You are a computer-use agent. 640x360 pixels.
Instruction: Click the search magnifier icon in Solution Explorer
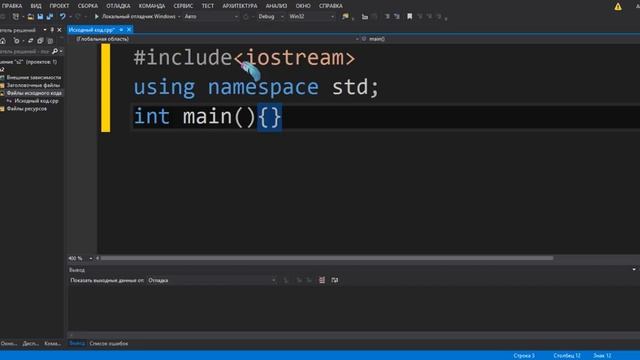tap(55, 52)
